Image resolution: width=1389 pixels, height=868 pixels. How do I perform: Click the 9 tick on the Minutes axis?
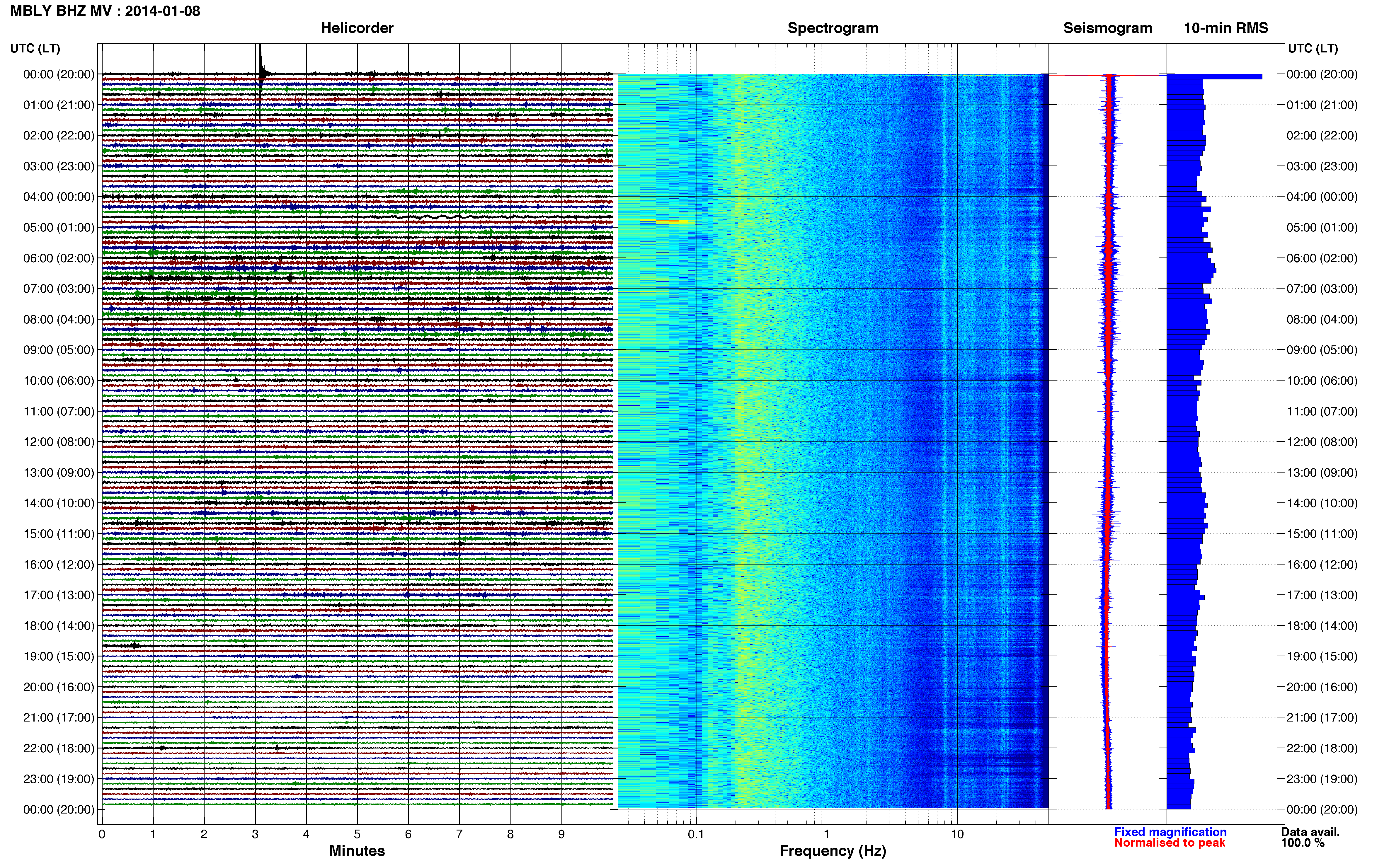click(561, 835)
